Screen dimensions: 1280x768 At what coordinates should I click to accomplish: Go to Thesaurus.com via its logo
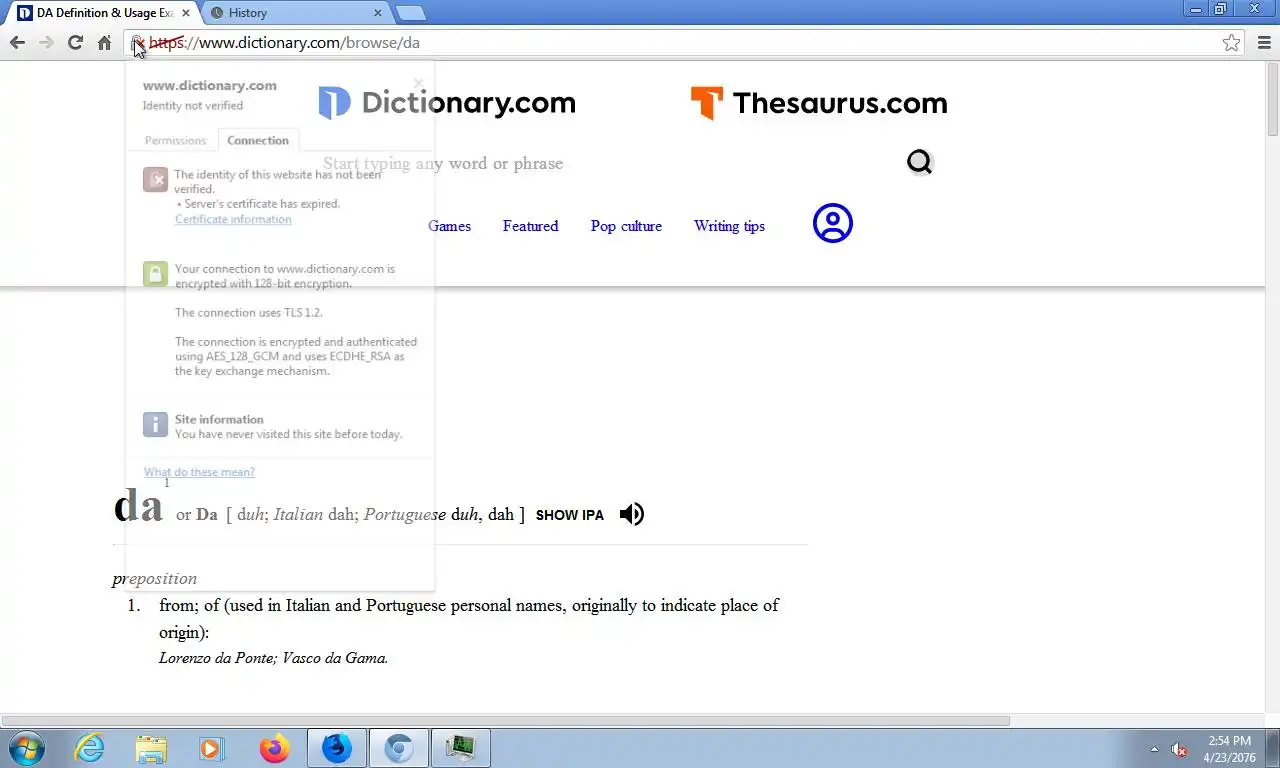click(x=819, y=103)
